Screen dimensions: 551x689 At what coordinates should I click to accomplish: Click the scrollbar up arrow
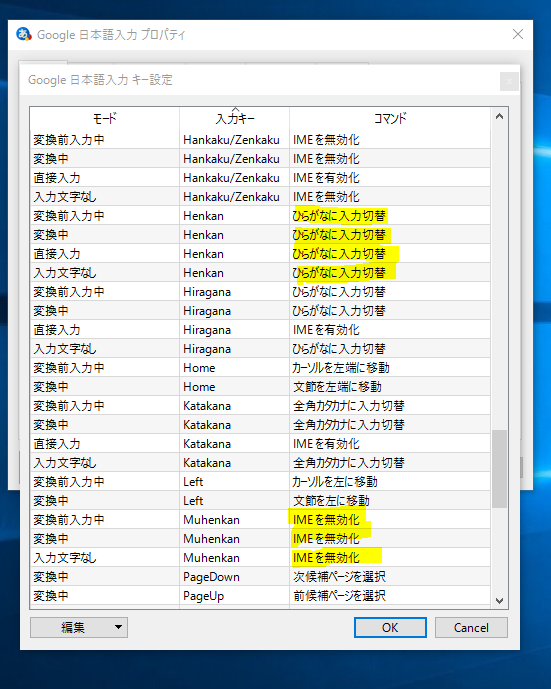[x=499, y=116]
